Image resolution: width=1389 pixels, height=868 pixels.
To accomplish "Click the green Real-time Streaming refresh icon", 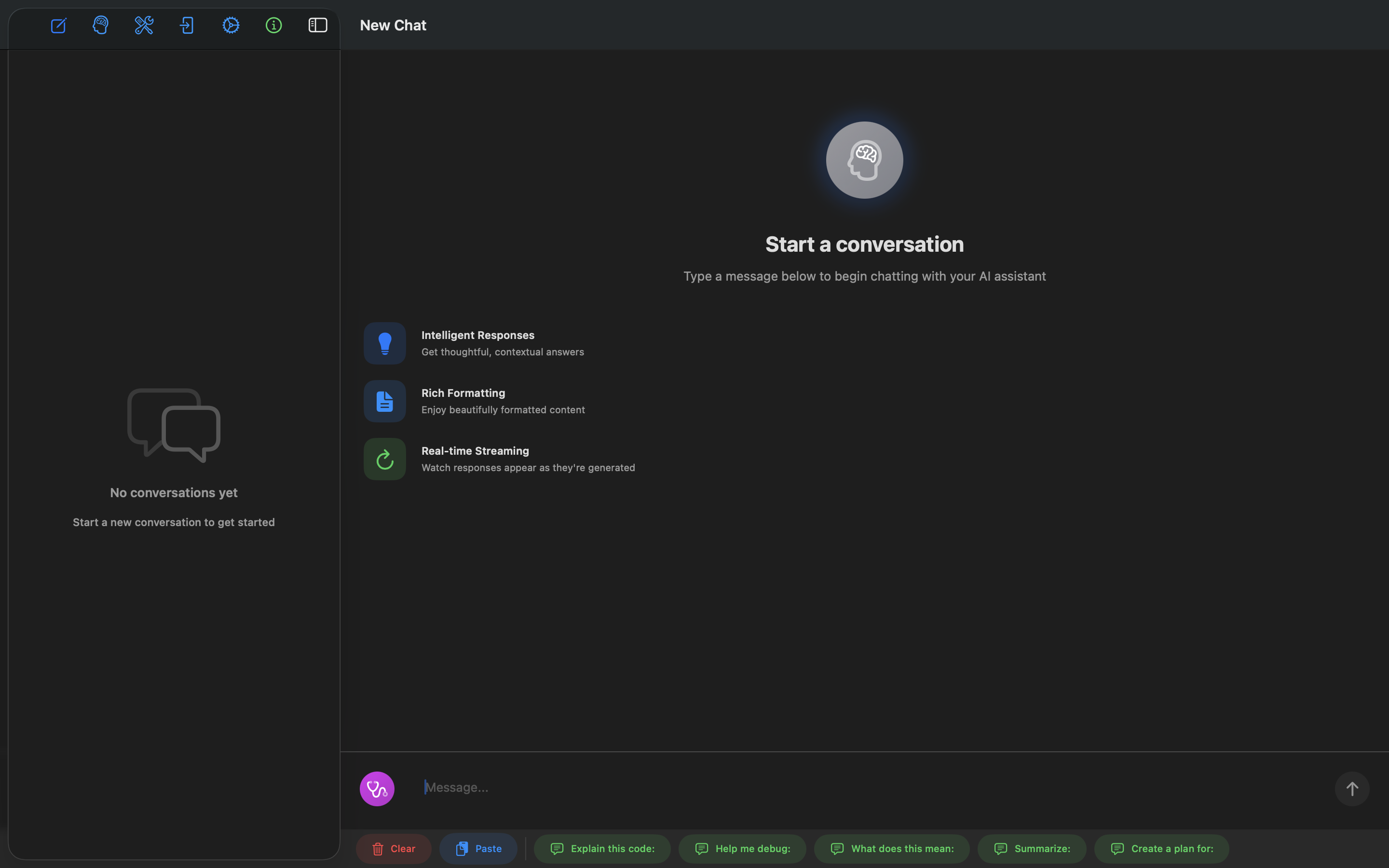I will [384, 459].
